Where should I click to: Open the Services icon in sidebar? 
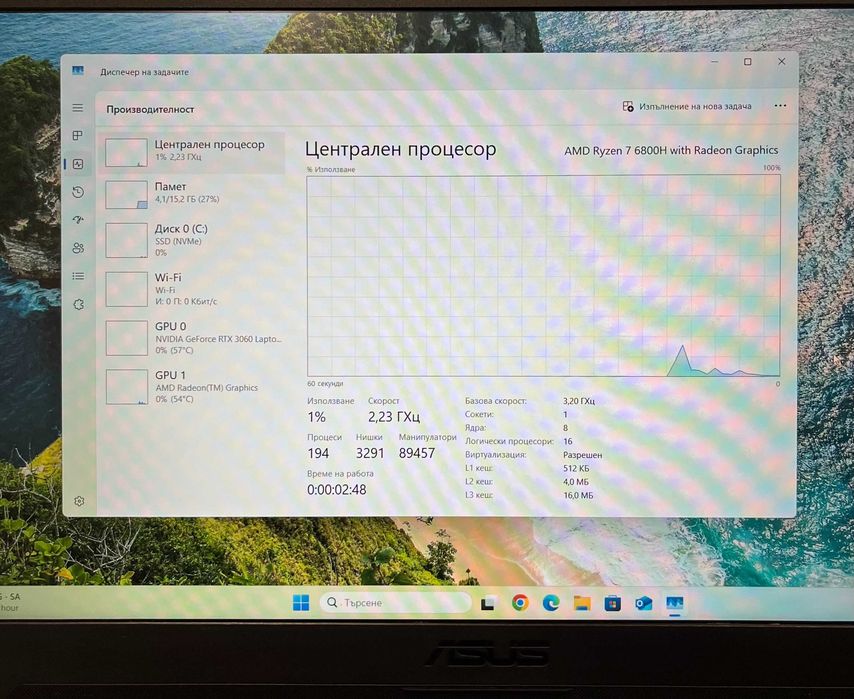click(x=78, y=305)
